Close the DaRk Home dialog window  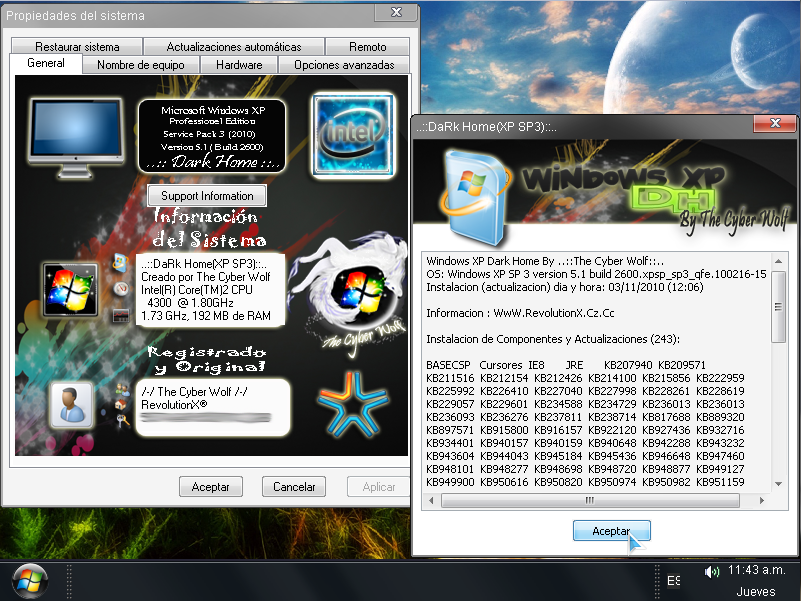pyautogui.click(x=775, y=123)
